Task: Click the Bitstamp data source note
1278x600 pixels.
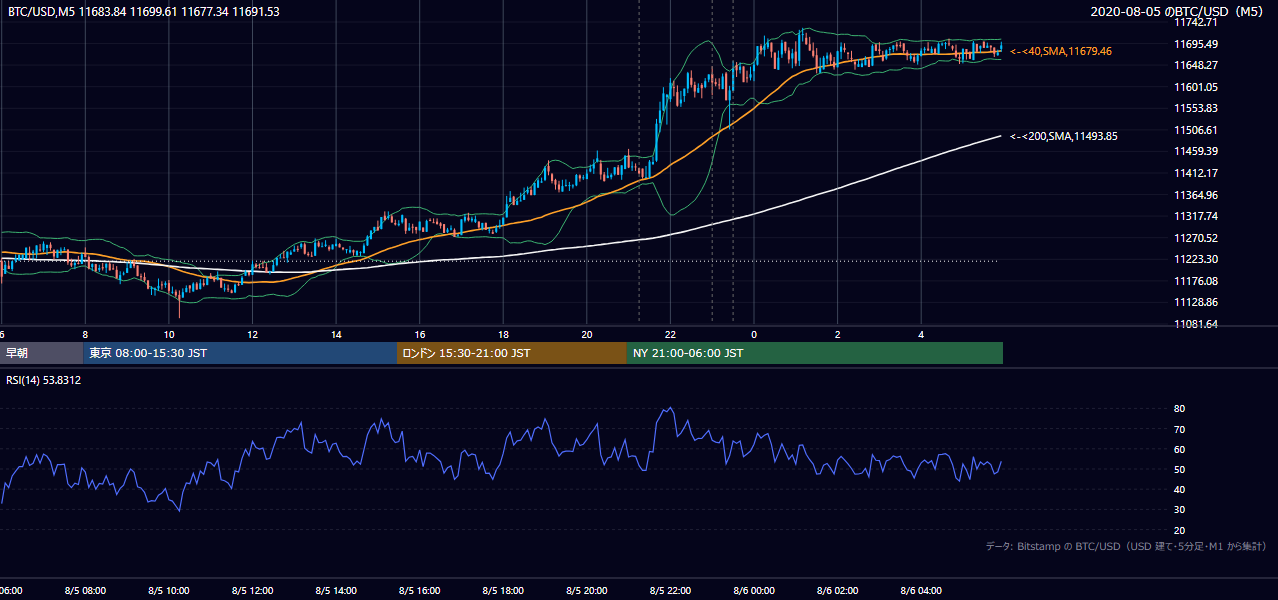Action: pos(1127,546)
